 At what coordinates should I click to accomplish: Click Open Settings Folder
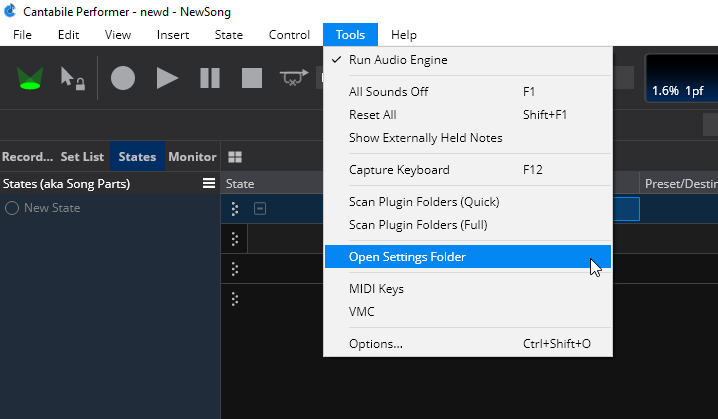pyautogui.click(x=468, y=257)
